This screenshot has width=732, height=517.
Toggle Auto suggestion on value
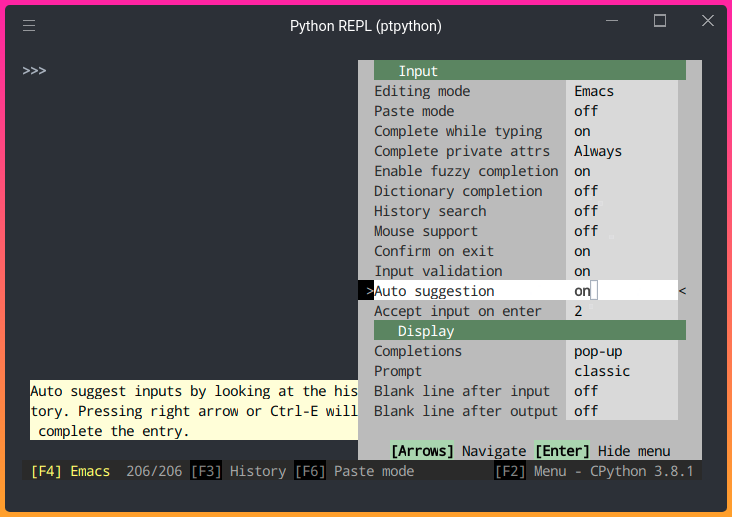(x=582, y=291)
